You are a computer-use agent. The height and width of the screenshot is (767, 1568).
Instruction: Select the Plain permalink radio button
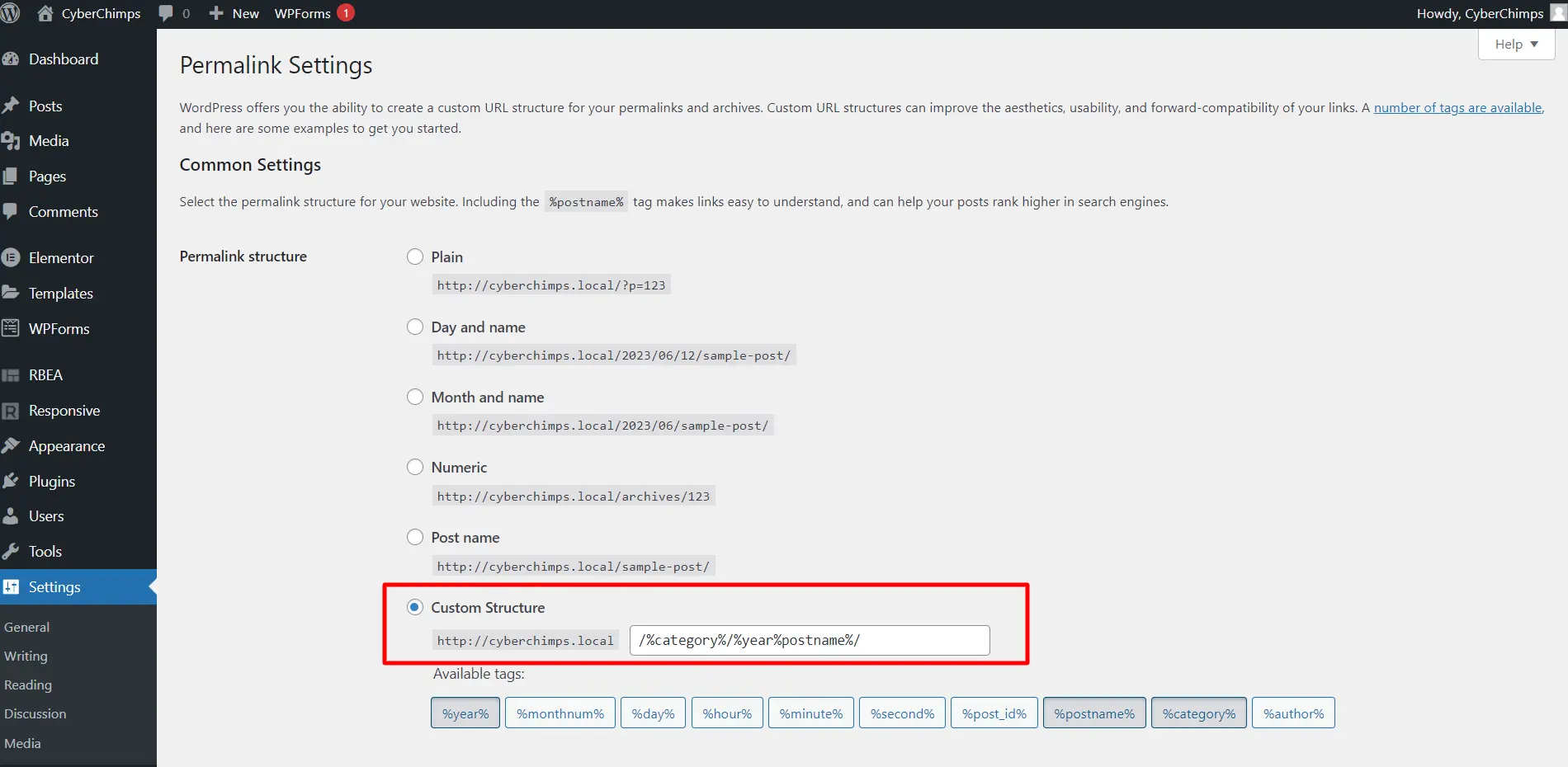[x=415, y=256]
